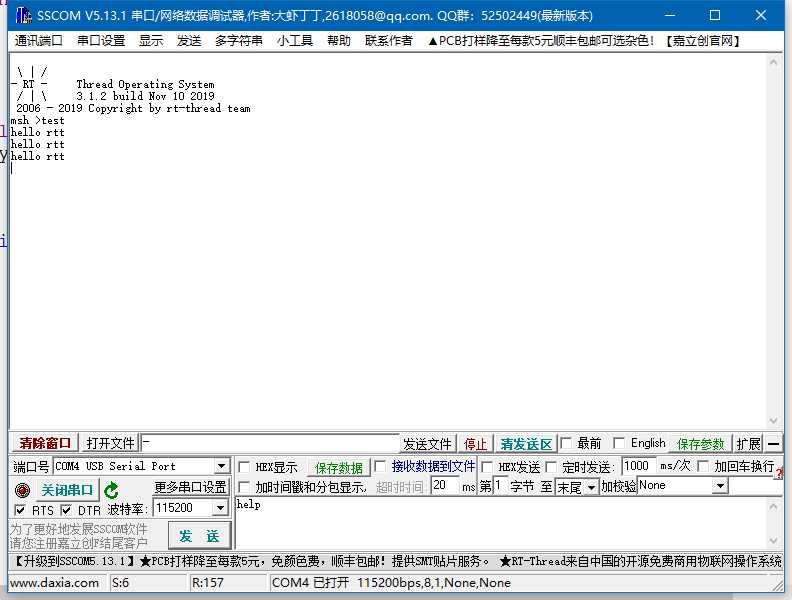Click the 清除窗口 button

(45, 443)
